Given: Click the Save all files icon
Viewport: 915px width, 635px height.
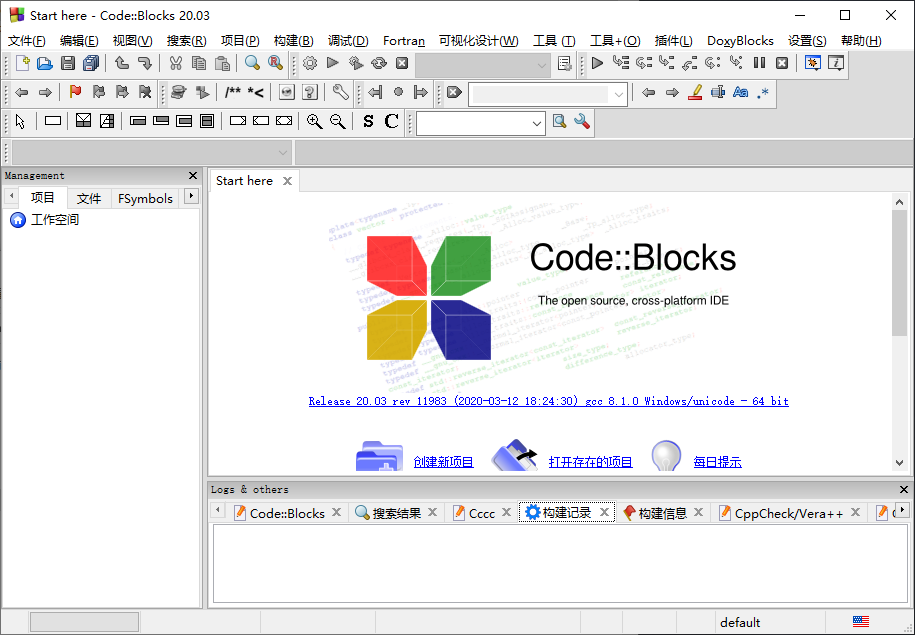Looking at the screenshot, I should (x=91, y=63).
